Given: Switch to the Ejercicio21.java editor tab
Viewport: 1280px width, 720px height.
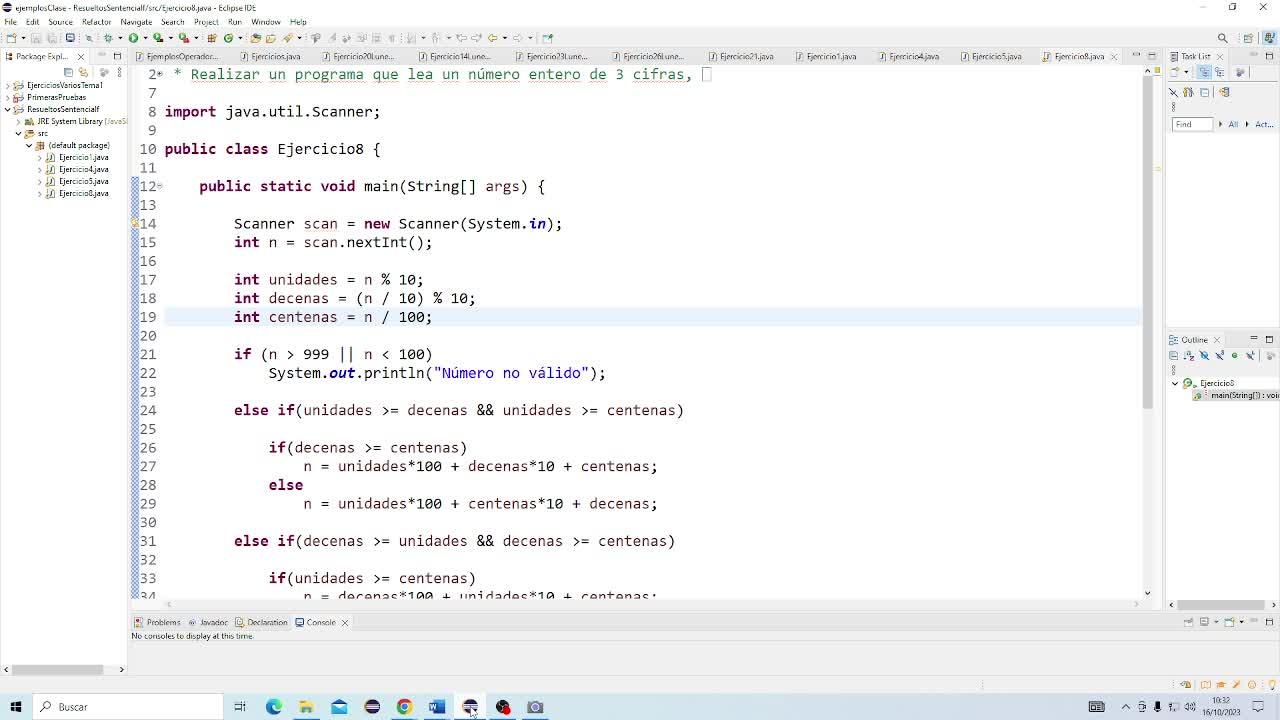Looking at the screenshot, I should pos(746,57).
